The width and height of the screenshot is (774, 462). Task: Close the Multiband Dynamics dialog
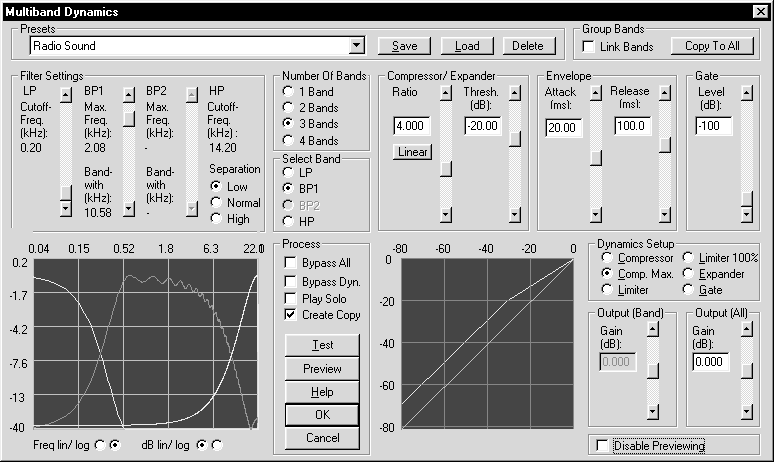759,12
